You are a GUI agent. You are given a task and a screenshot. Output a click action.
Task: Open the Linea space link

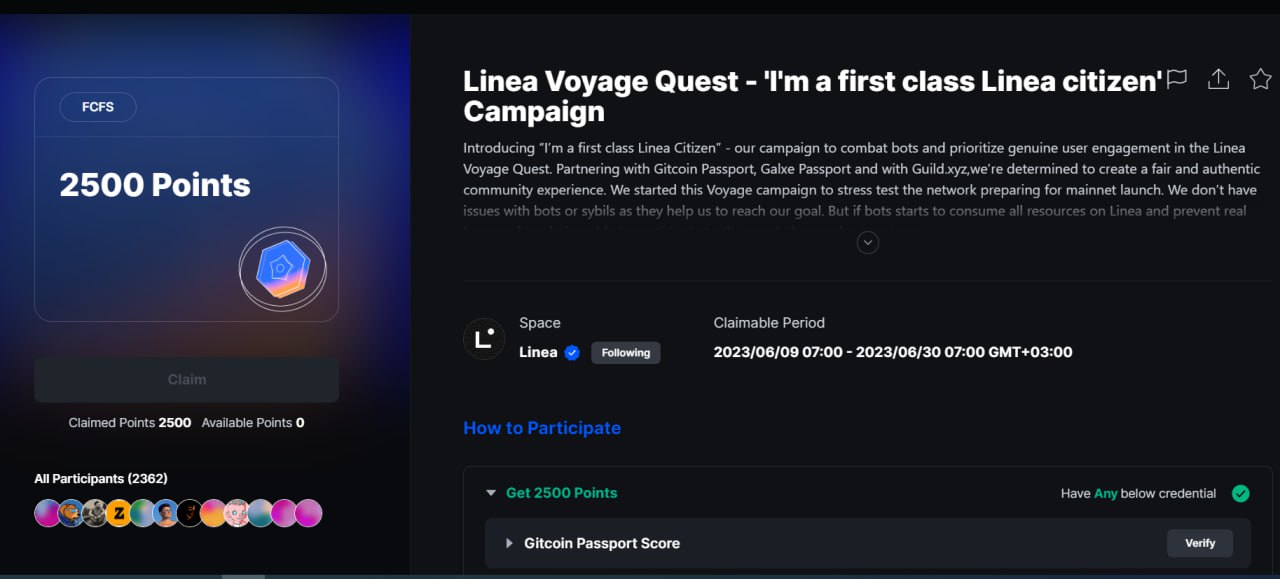click(538, 353)
